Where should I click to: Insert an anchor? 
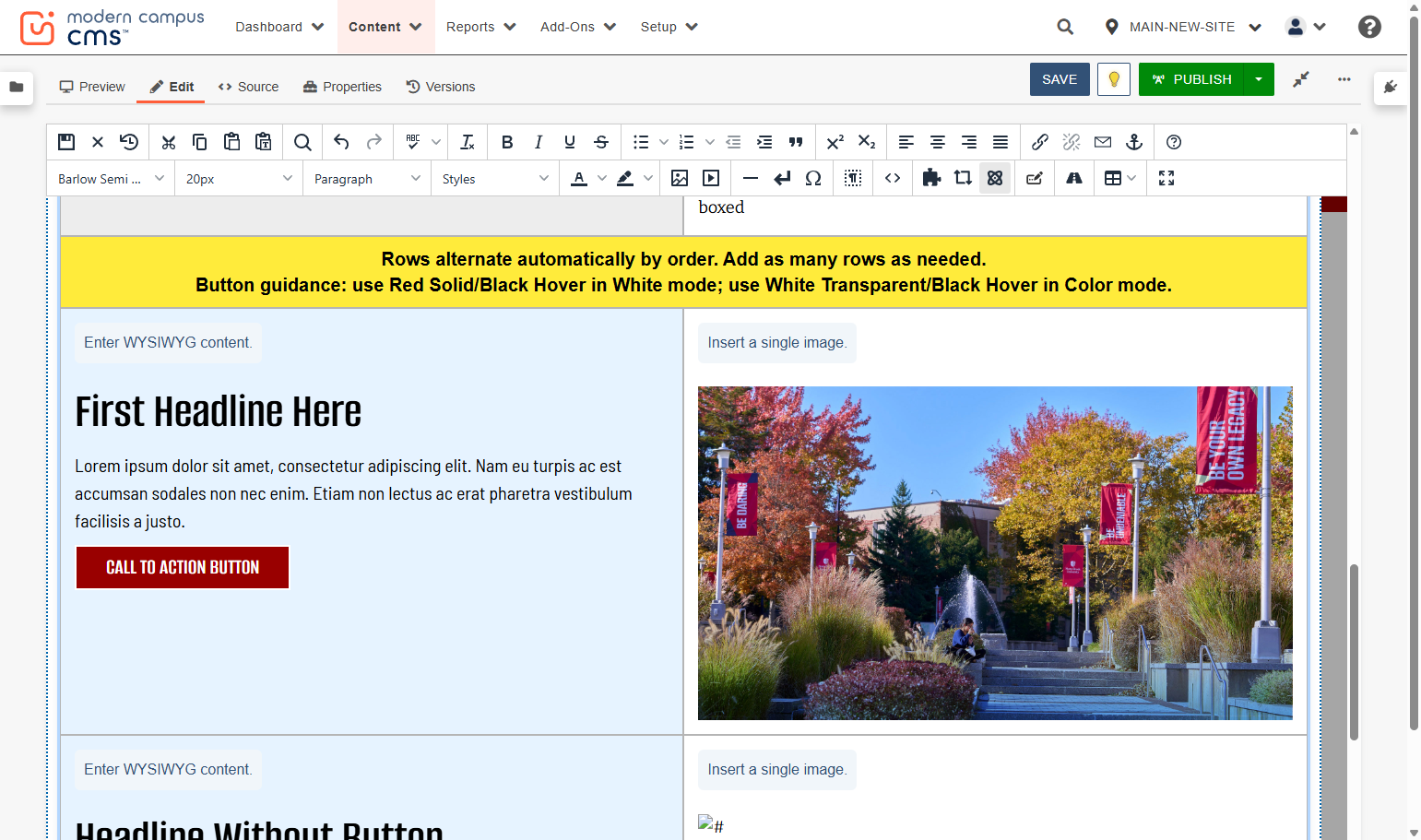click(x=1134, y=142)
